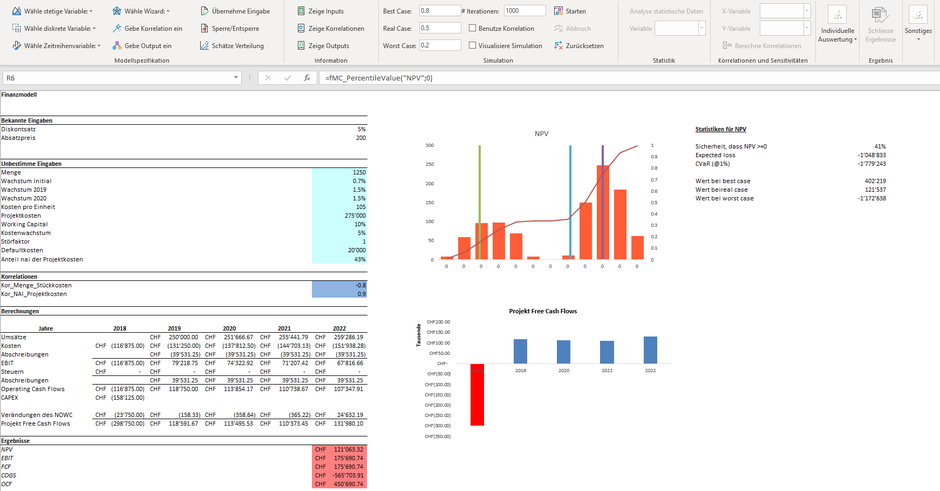Click the red negative cash flow bar

click(x=477, y=394)
